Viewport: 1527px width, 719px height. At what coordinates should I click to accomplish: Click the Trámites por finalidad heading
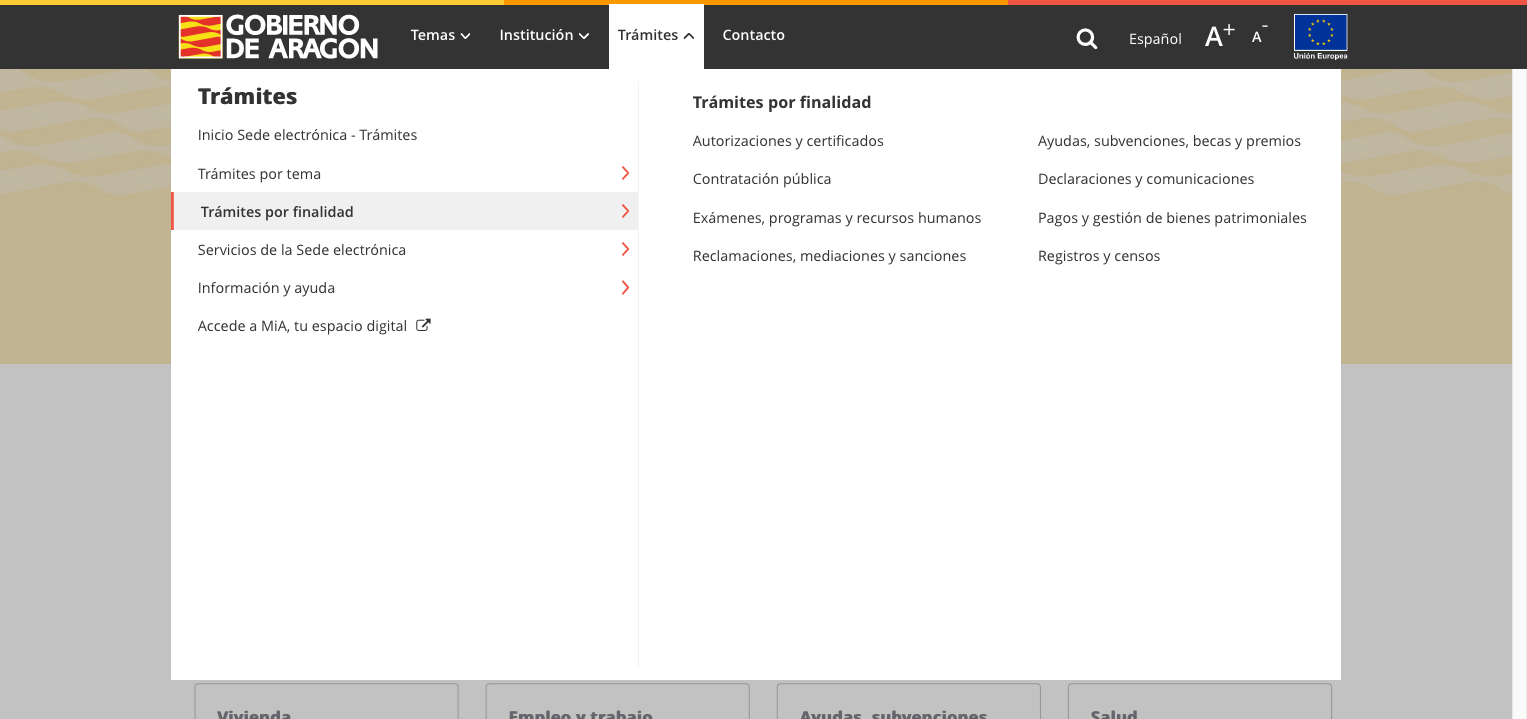click(x=782, y=102)
